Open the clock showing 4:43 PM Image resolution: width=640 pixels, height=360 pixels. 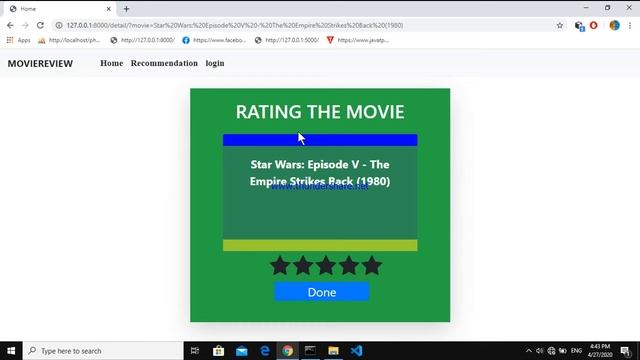(x=600, y=351)
